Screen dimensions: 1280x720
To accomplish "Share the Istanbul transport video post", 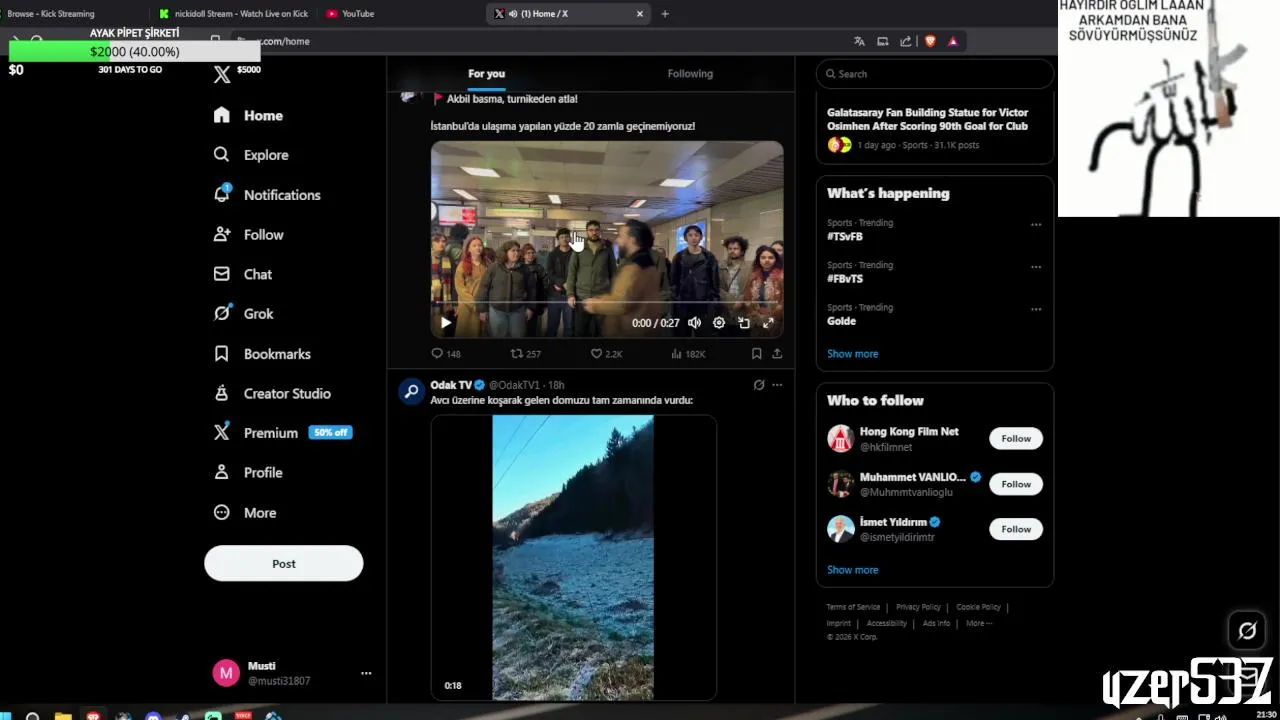I will (x=777, y=354).
